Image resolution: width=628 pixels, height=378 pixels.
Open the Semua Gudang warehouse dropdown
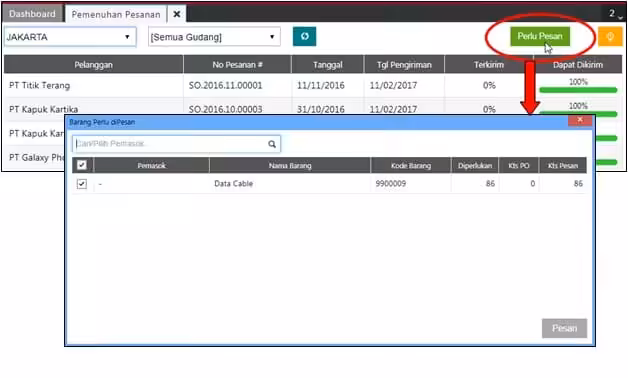214,37
